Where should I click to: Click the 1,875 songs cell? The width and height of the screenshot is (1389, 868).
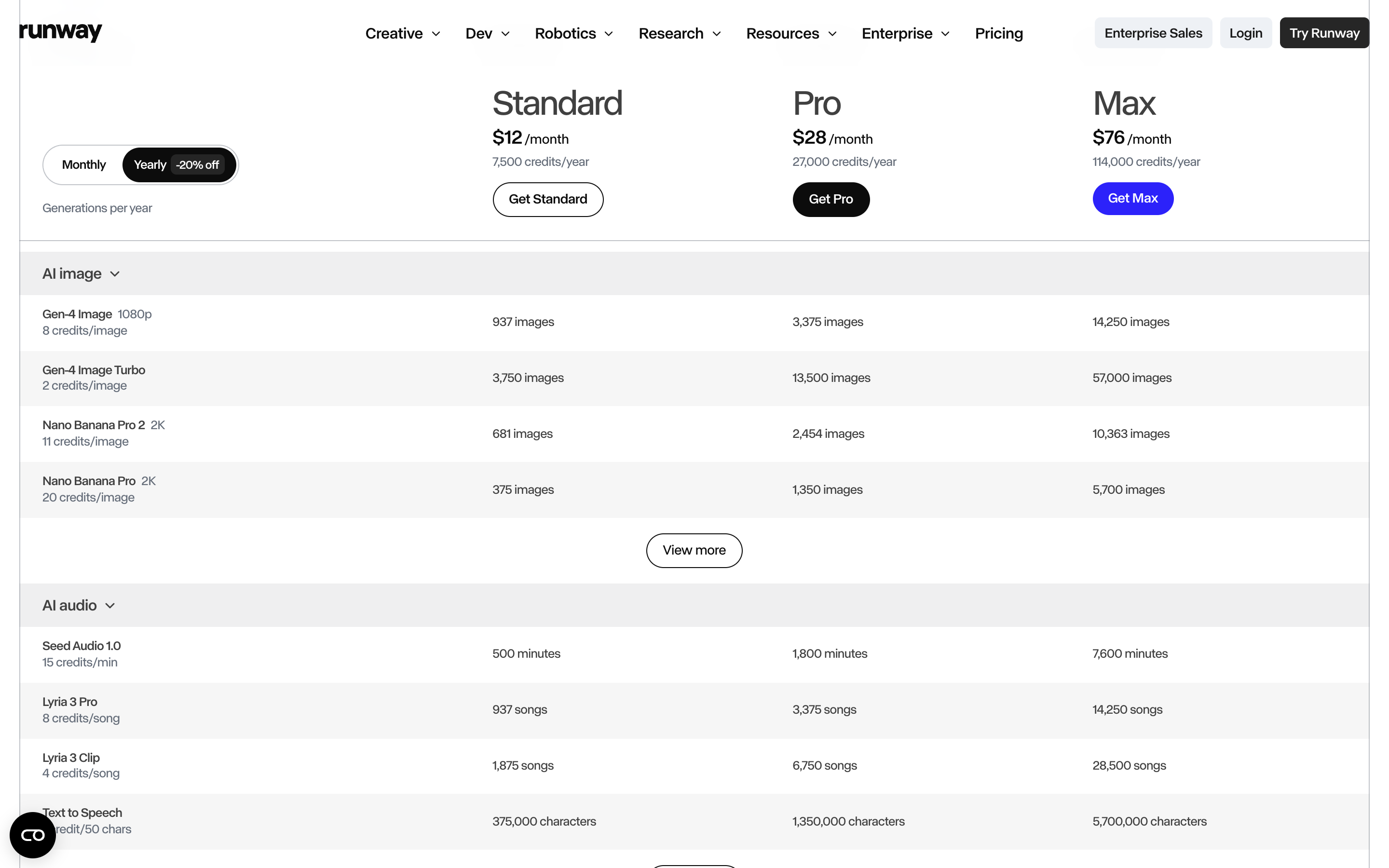(523, 765)
